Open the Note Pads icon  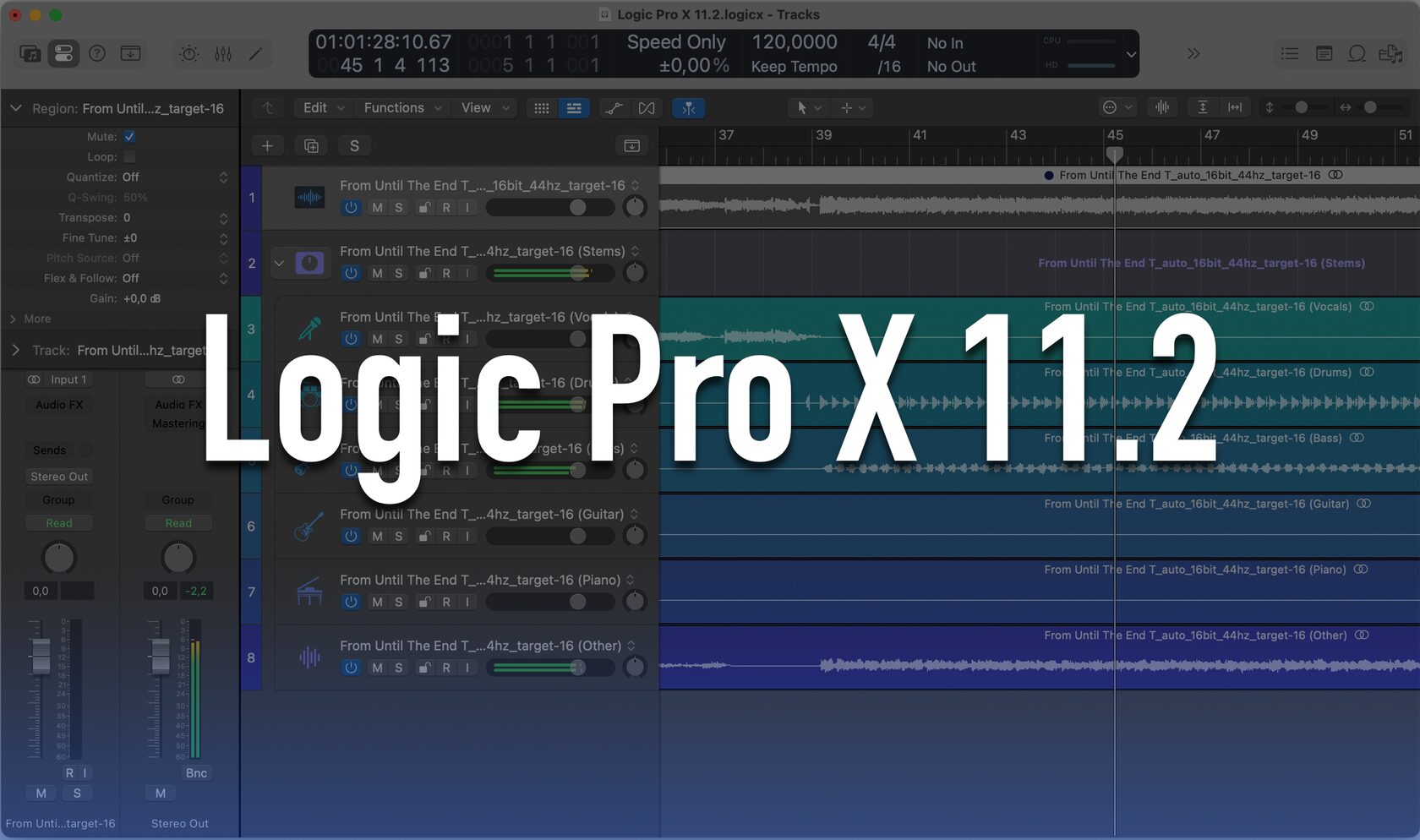click(x=1324, y=54)
